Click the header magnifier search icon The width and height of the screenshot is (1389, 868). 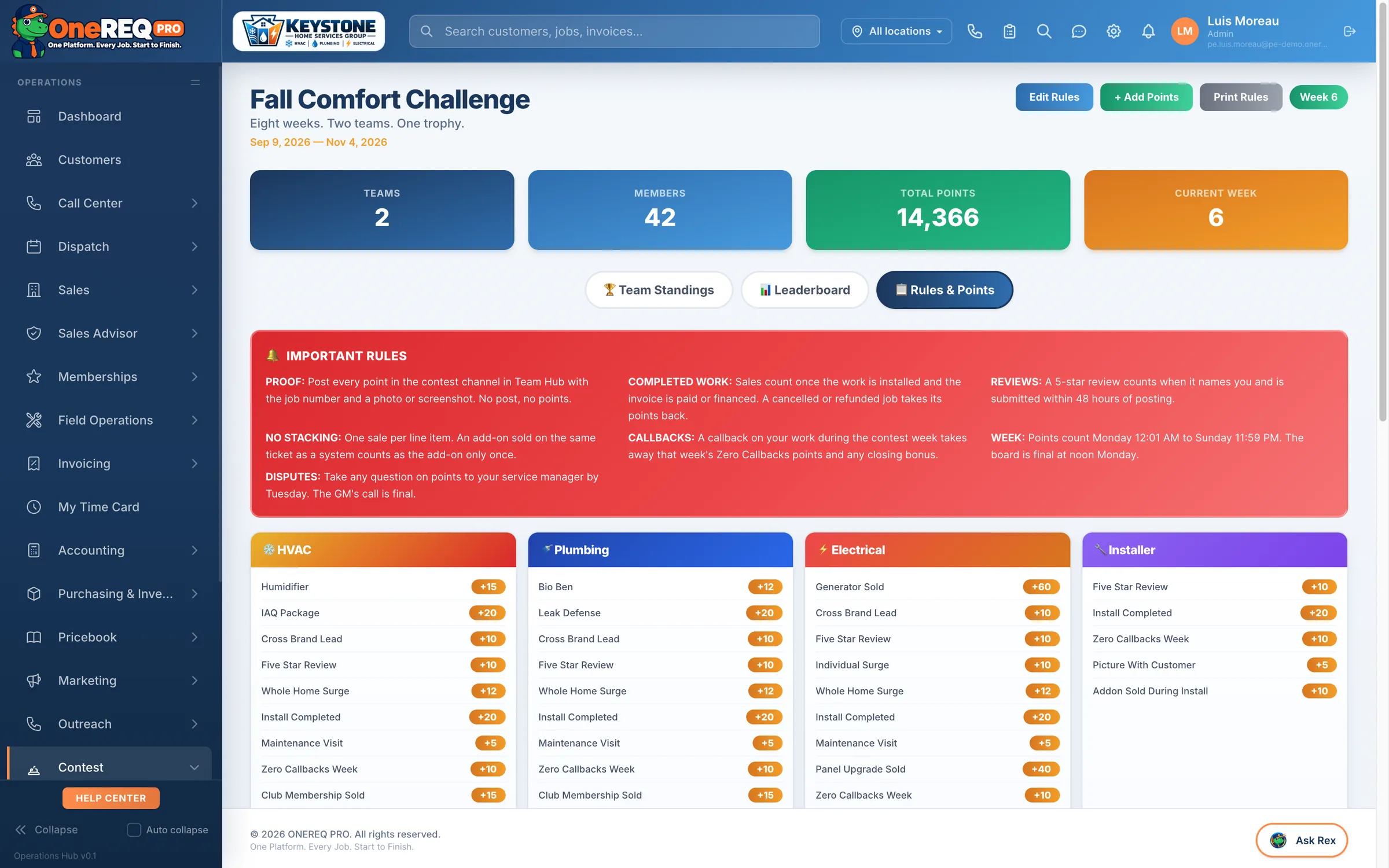[1044, 31]
